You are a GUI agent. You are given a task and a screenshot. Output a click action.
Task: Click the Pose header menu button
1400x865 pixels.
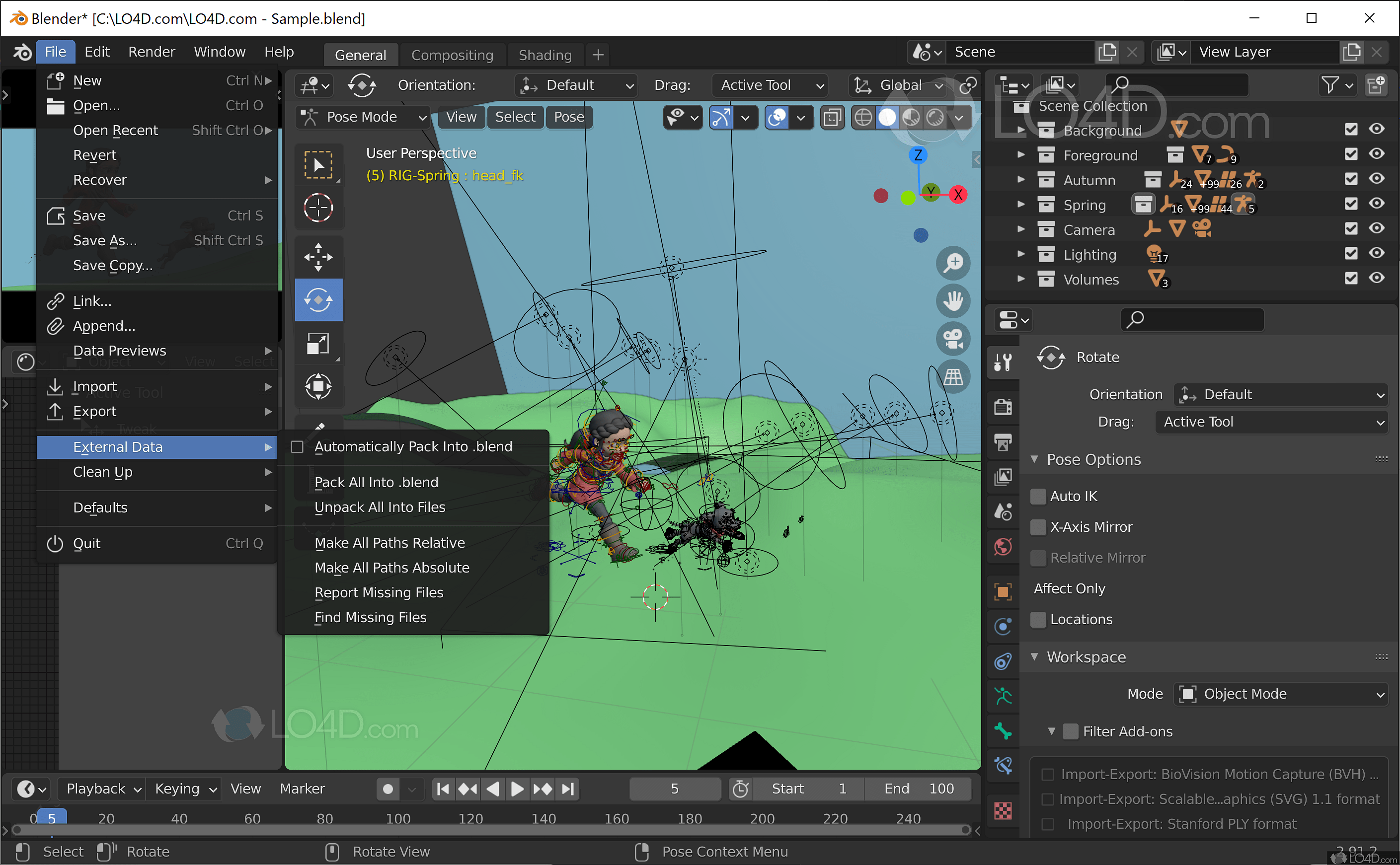pos(568,117)
